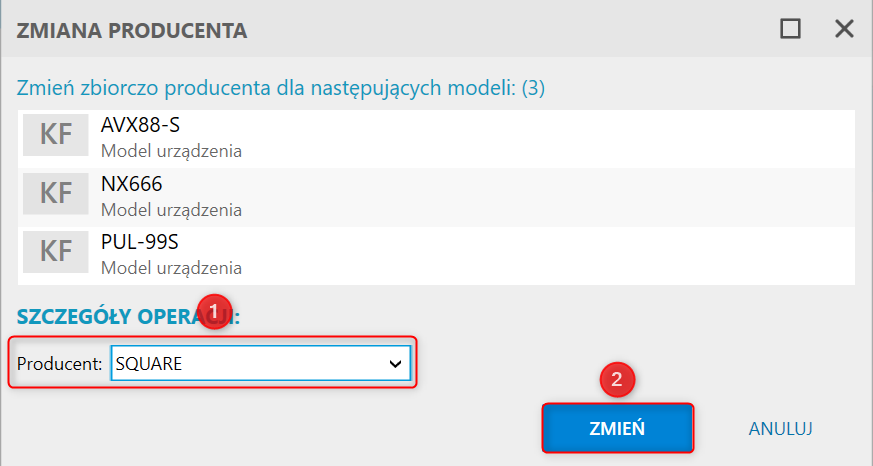The height and width of the screenshot is (466, 873).
Task: Confirm the change with the ZMIEŃ button
Action: tap(617, 428)
